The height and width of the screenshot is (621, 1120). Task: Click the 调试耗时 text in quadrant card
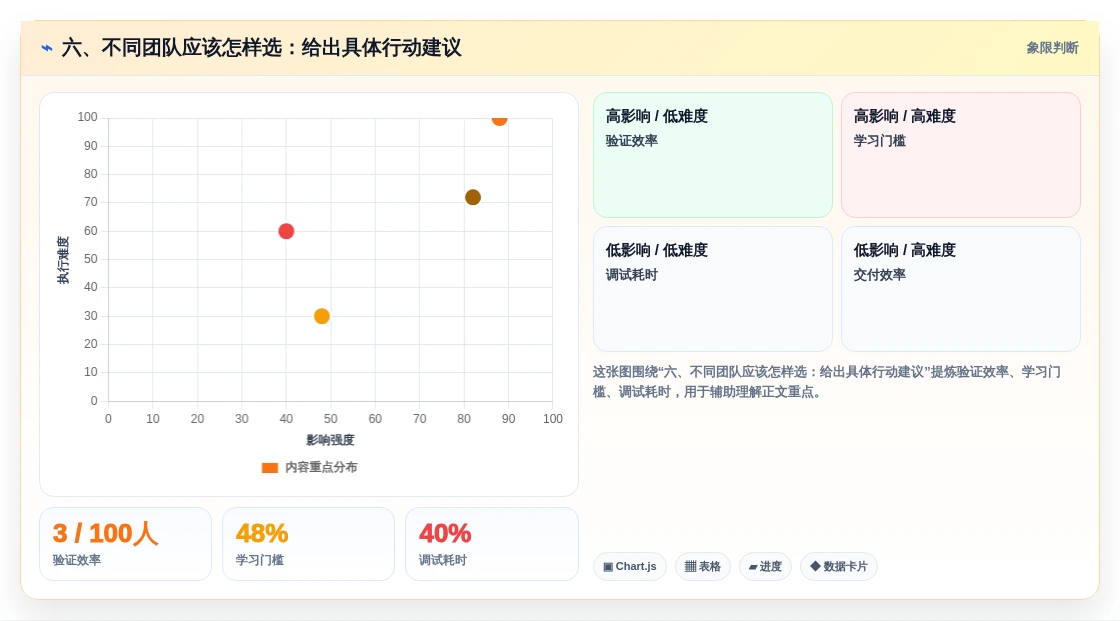pos(631,275)
